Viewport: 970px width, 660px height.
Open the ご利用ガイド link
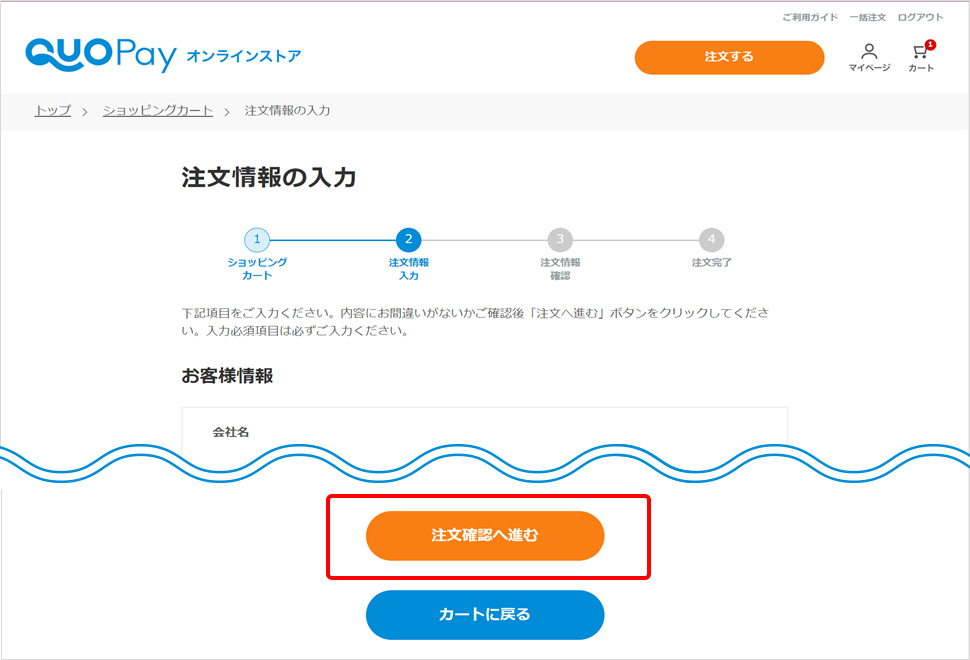click(x=810, y=17)
